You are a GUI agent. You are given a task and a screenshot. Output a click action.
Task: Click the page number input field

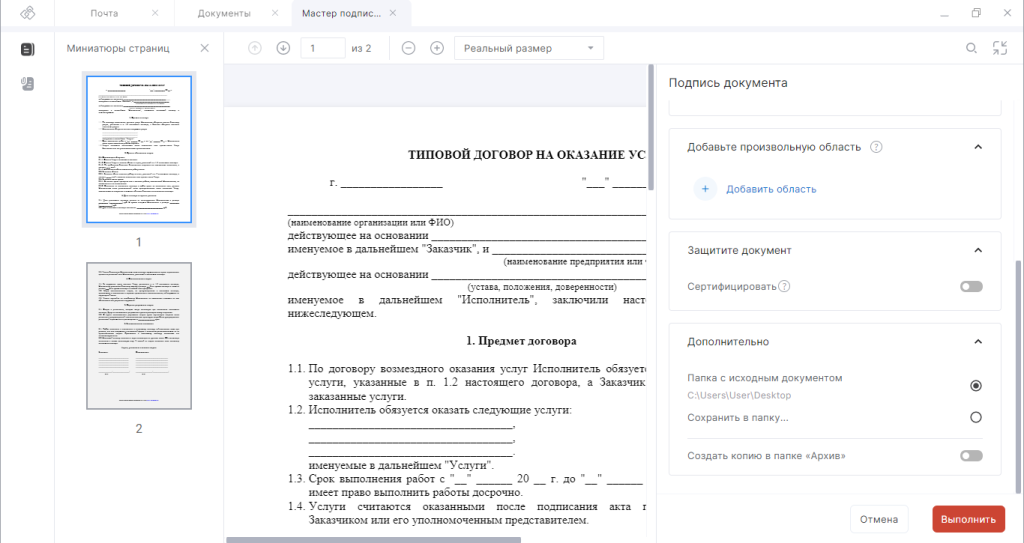(323, 48)
